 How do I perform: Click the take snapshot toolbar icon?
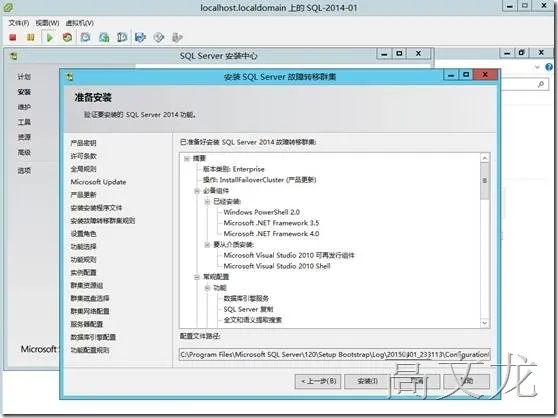85,37
